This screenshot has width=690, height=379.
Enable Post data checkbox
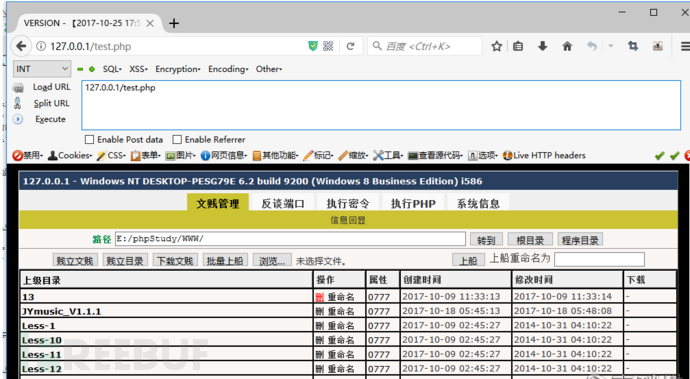90,140
